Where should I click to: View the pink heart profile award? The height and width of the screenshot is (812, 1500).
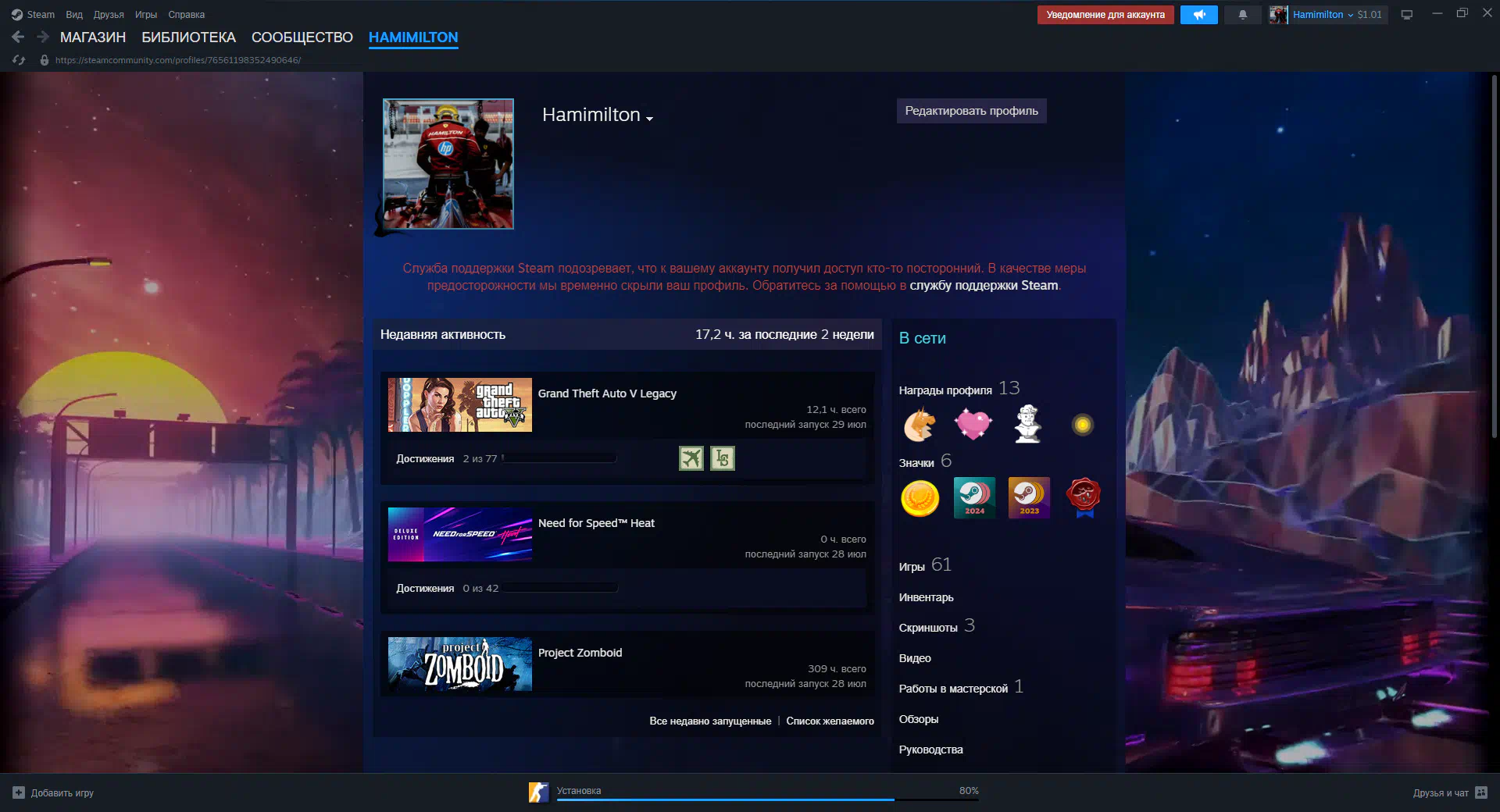pos(973,425)
